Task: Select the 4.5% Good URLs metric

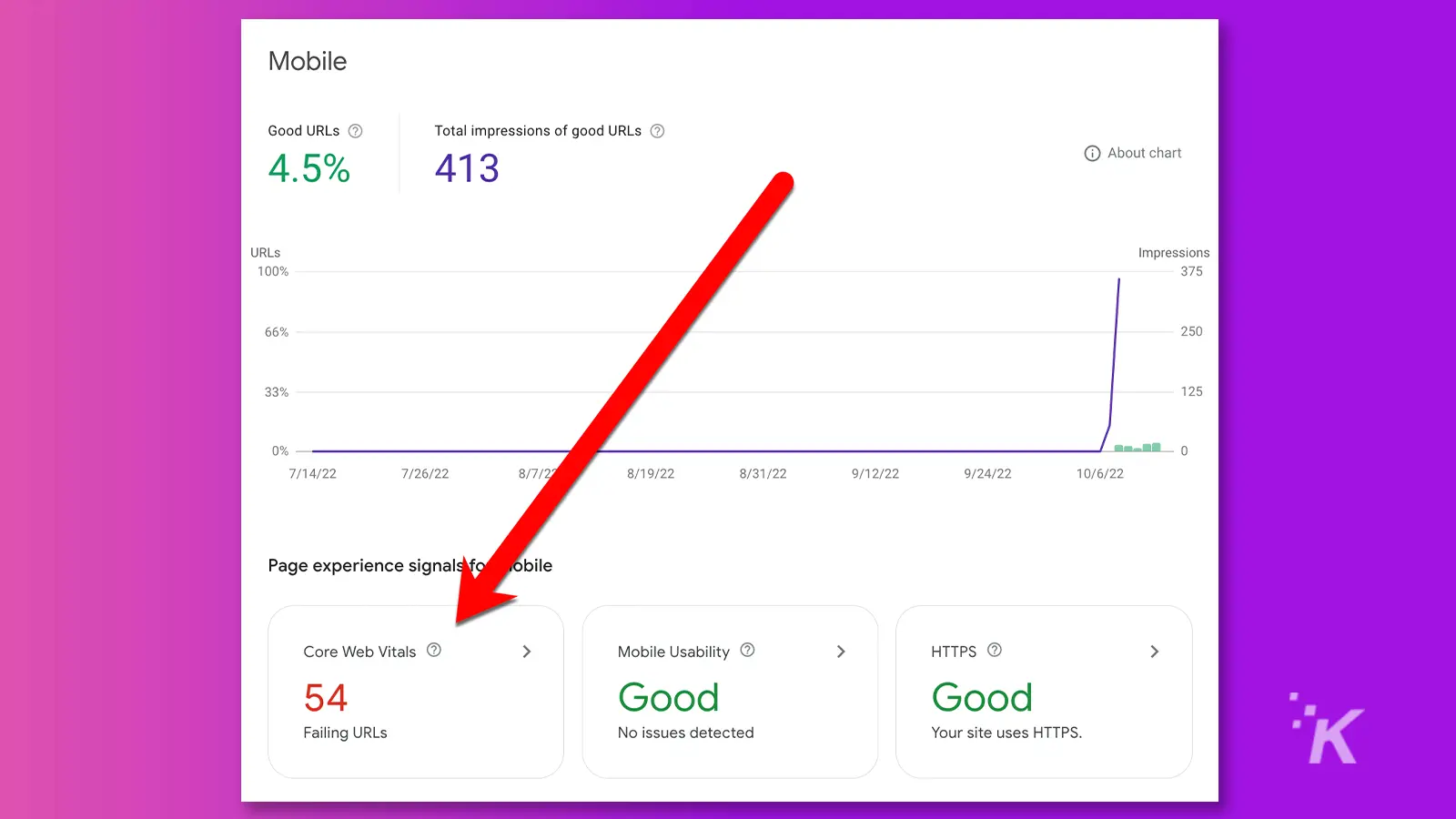Action: pos(309,168)
